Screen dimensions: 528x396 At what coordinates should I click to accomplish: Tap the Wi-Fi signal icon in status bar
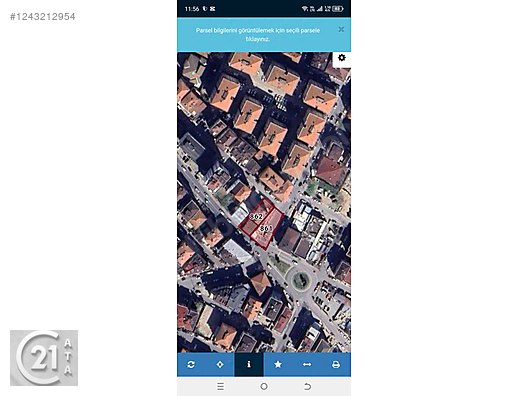304,9
